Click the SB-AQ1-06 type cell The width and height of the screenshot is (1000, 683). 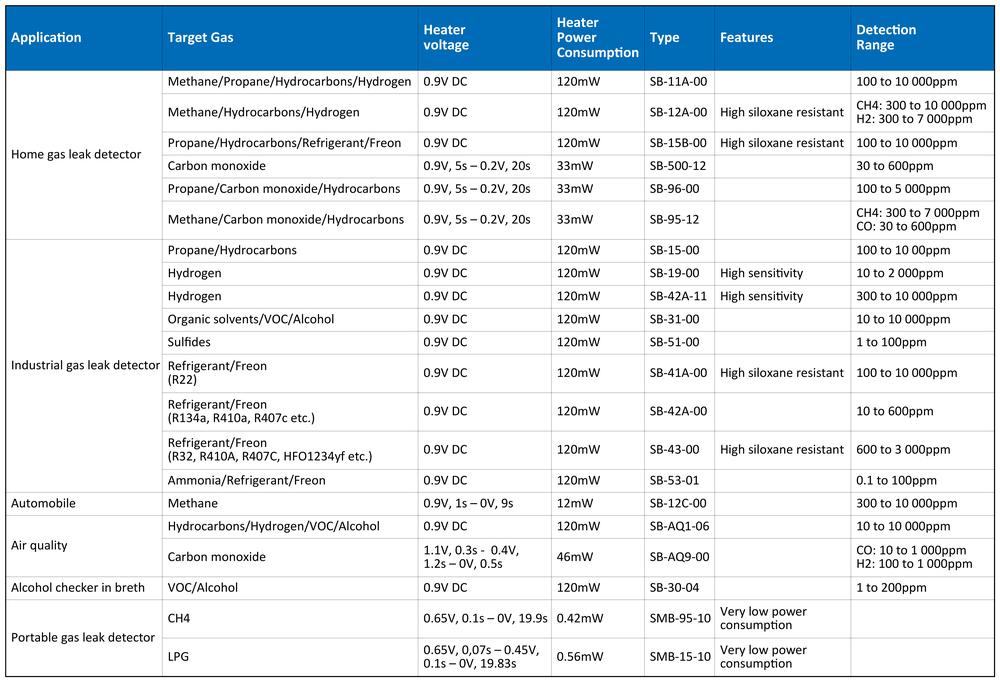click(x=680, y=526)
